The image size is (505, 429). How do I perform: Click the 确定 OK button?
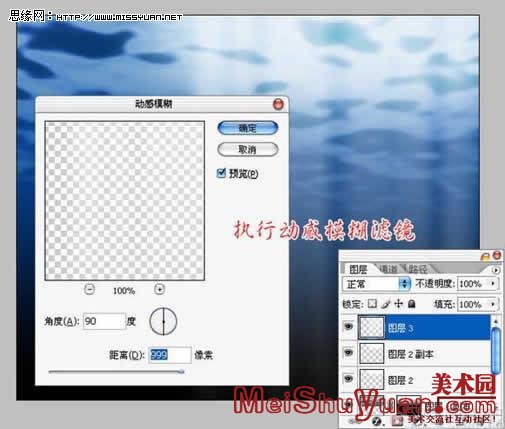pos(248,128)
